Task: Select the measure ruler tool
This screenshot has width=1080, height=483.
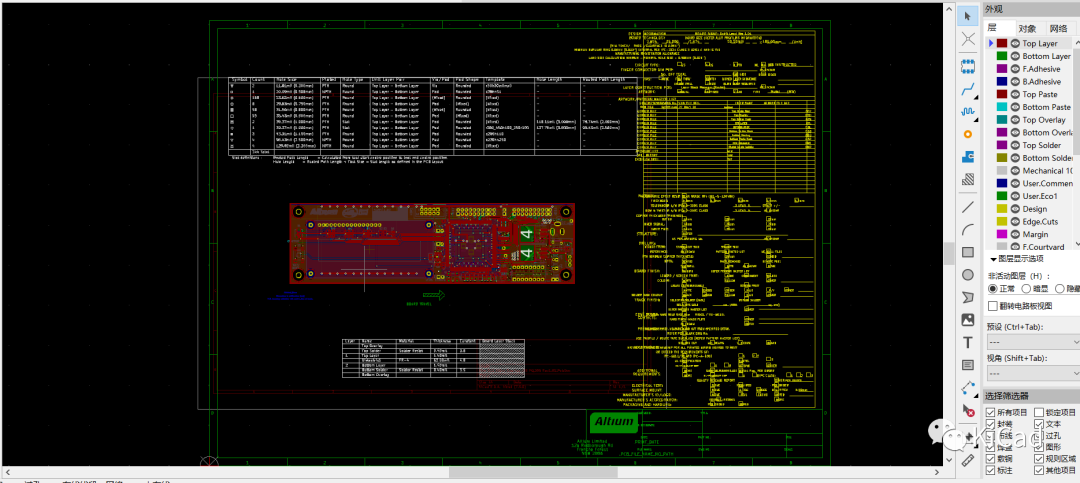Action: [968, 460]
